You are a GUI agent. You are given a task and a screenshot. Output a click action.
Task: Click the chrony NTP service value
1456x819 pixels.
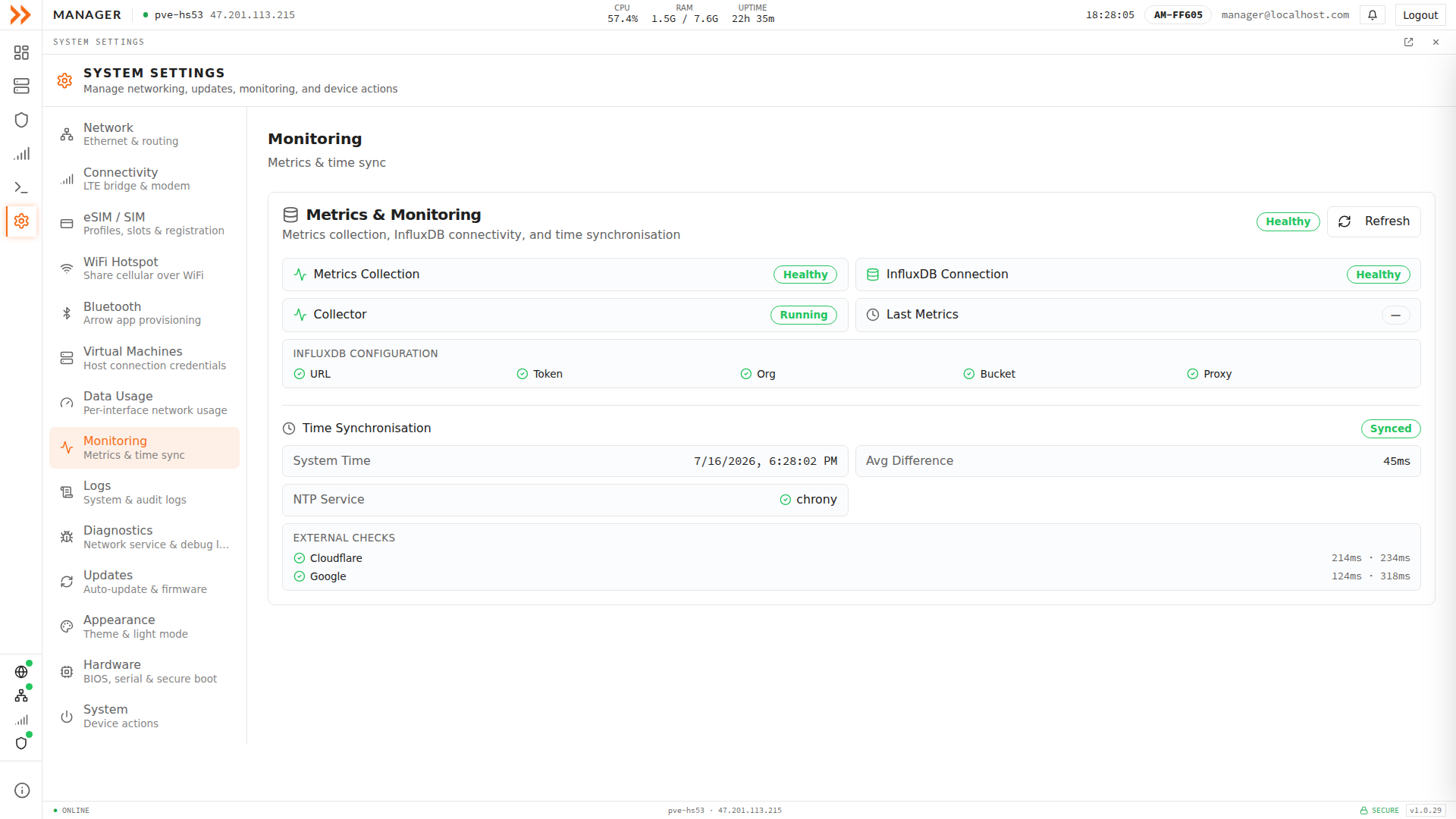808,500
